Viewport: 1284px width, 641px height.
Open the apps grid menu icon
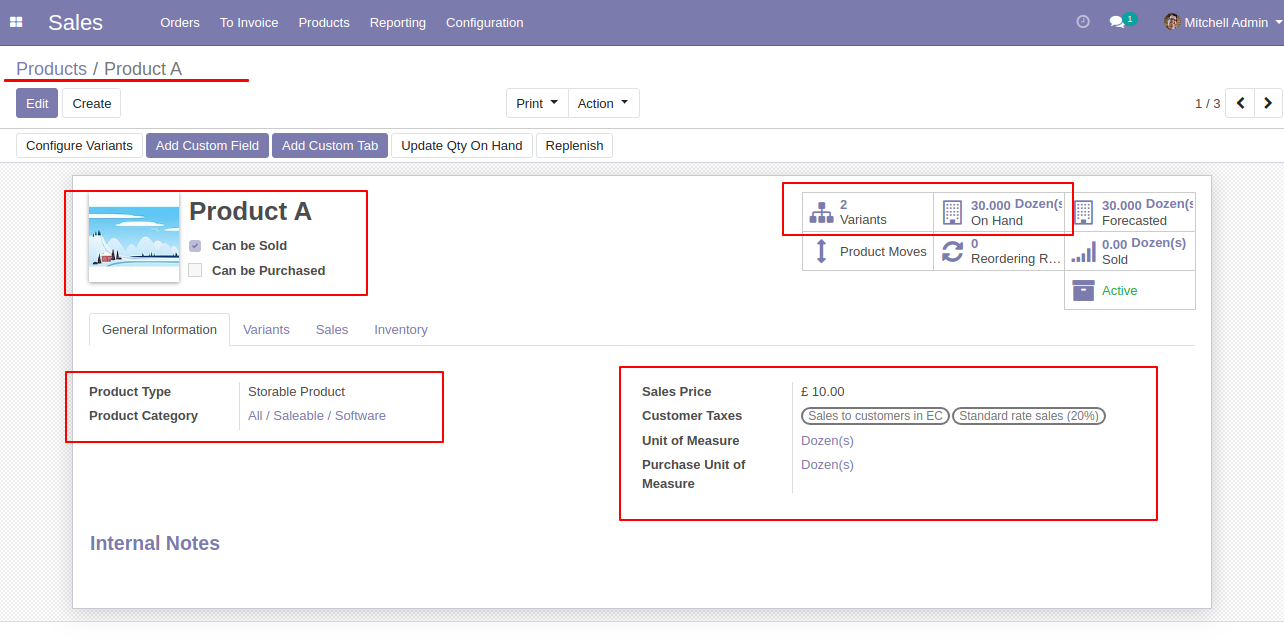[x=16, y=22]
